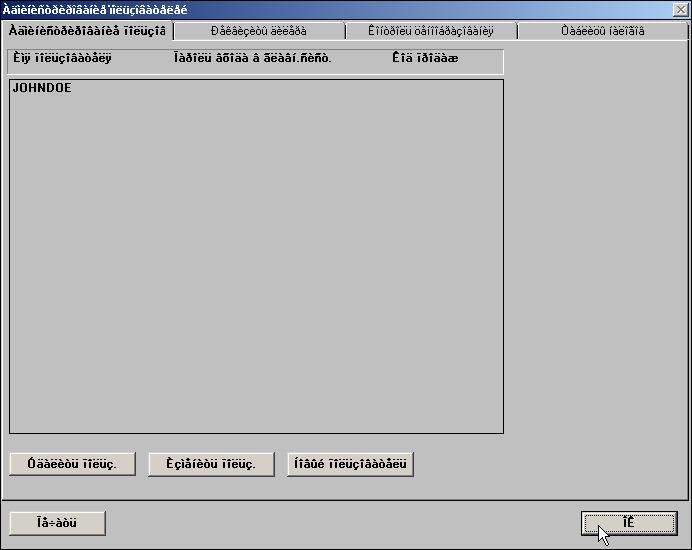Screen dimensions: 692x550
Task: Click JOHNDOE's empty "Êîä ïðîäàæ" cell
Action: coord(425,88)
